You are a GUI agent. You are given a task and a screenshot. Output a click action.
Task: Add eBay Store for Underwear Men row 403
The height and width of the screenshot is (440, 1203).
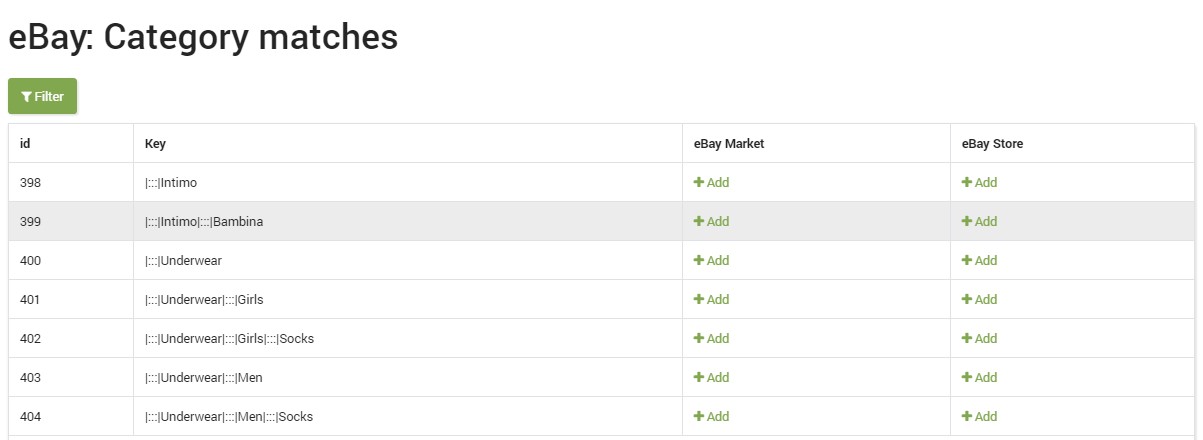tap(979, 378)
